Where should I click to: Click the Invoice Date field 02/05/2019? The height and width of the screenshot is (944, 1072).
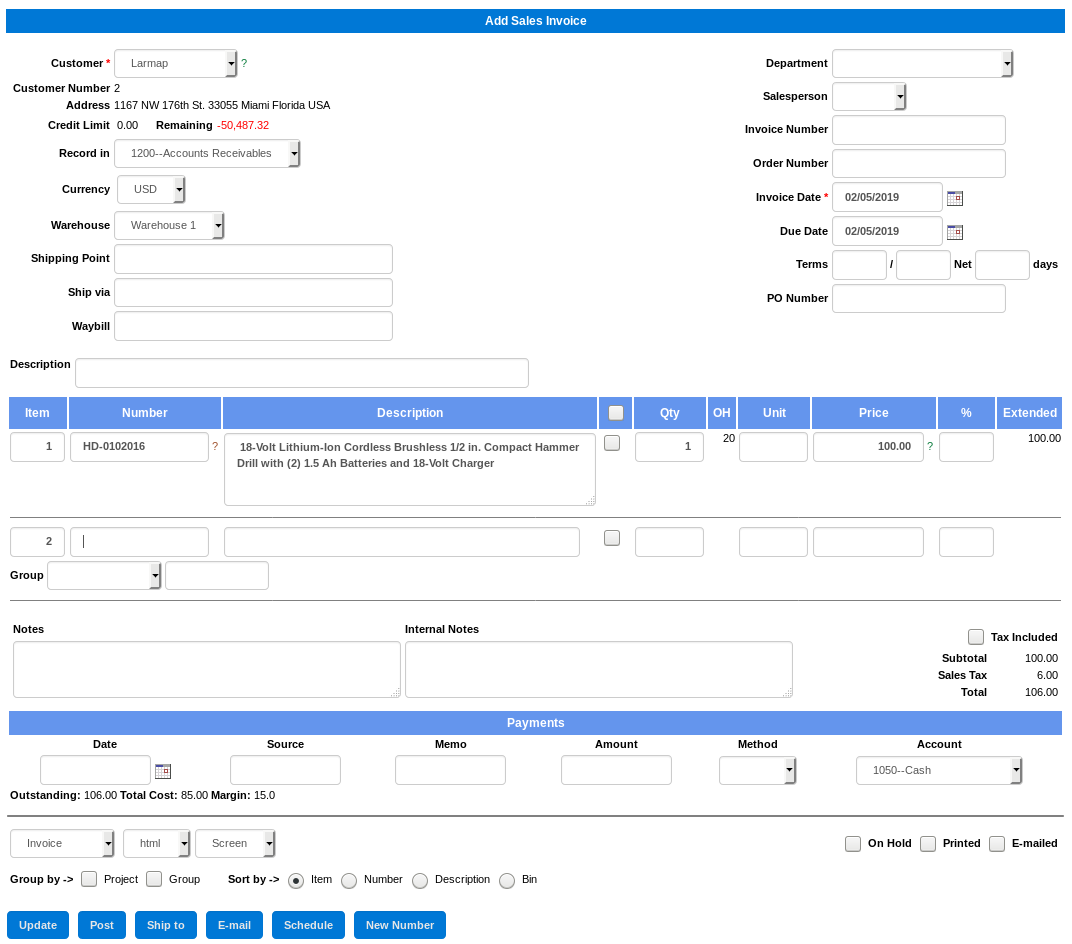(887, 198)
